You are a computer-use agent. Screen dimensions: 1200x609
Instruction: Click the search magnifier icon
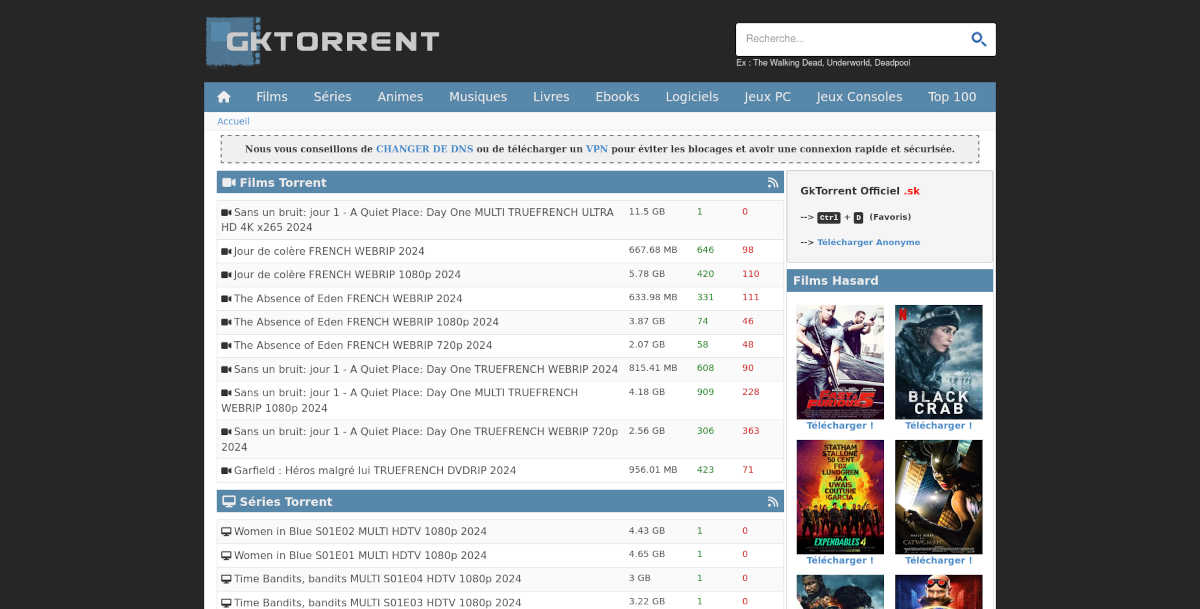click(979, 39)
